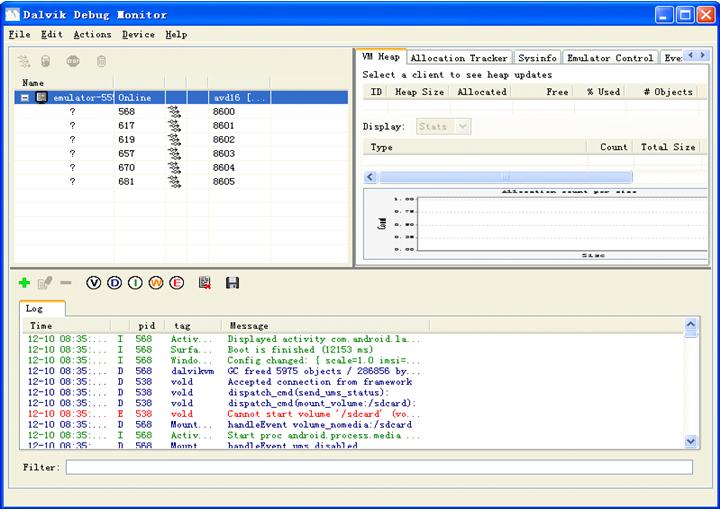Open the Help menu
720x520 pixels.
tap(176, 34)
